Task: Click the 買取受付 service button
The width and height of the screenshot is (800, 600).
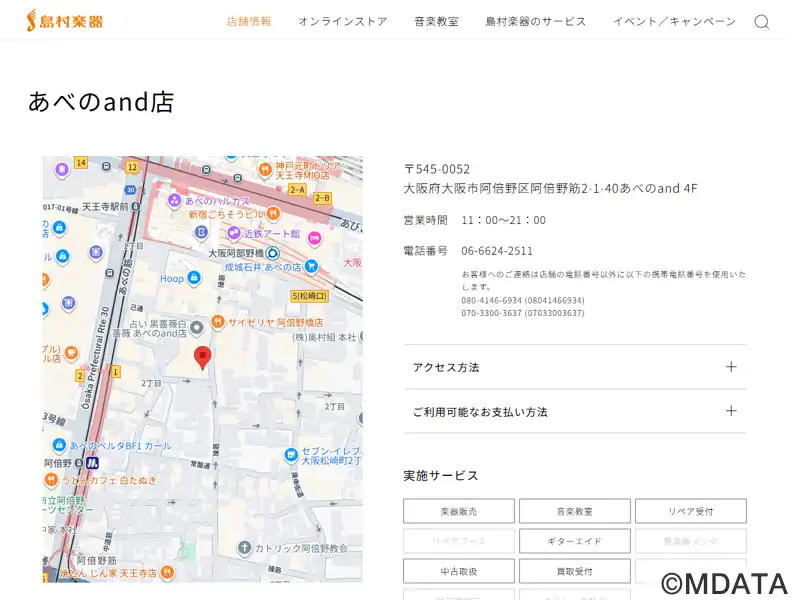Action: pyautogui.click(x=574, y=571)
